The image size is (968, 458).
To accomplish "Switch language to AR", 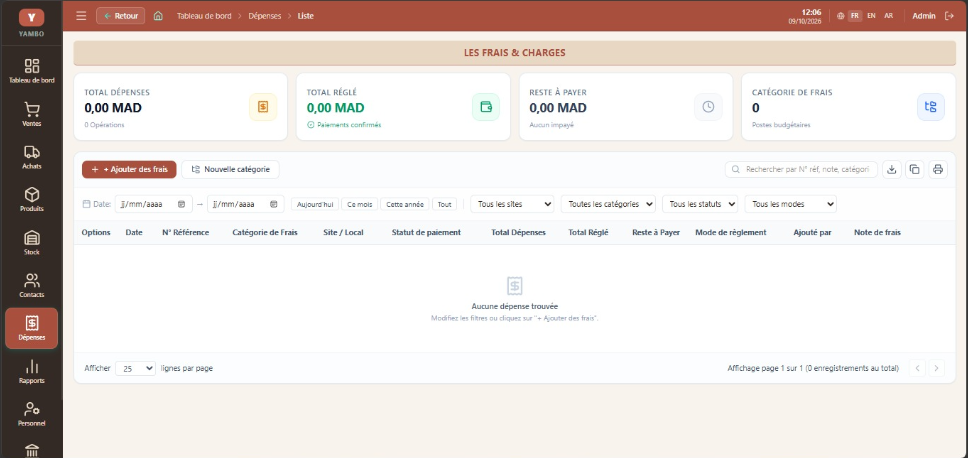I will pos(888,16).
